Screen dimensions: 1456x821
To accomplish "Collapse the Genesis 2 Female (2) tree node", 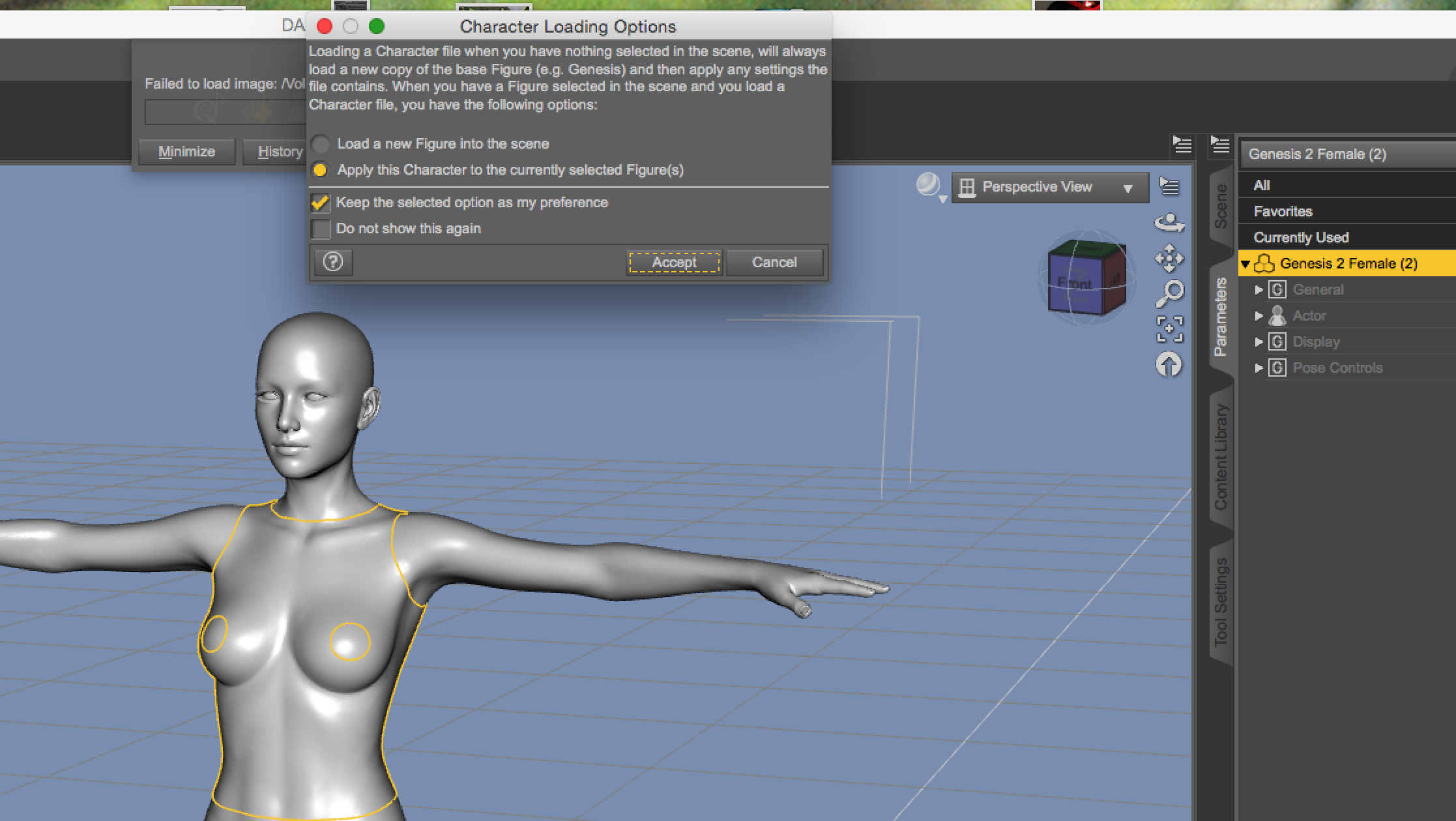I will point(1245,264).
